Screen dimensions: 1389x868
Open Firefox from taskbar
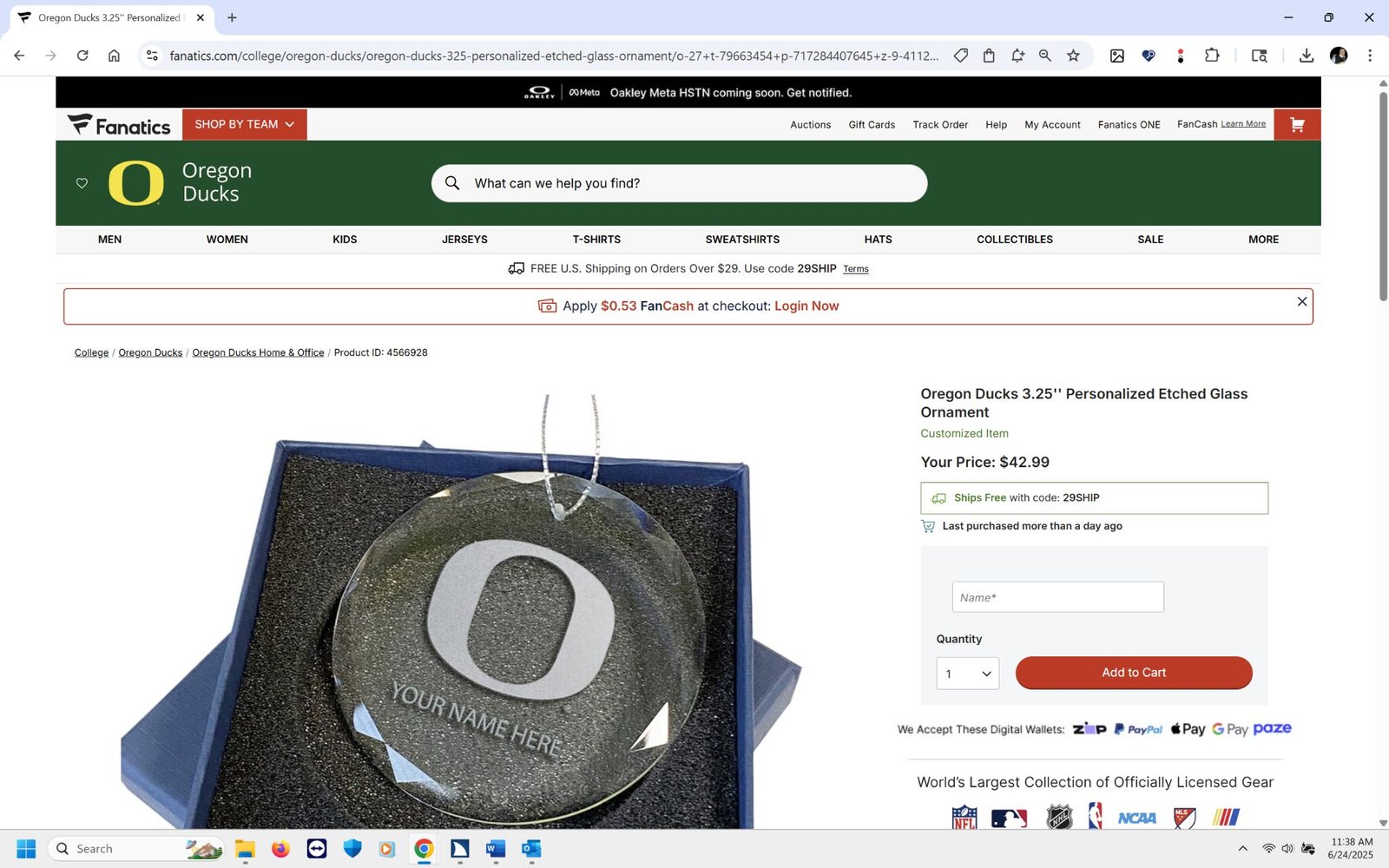click(x=280, y=849)
